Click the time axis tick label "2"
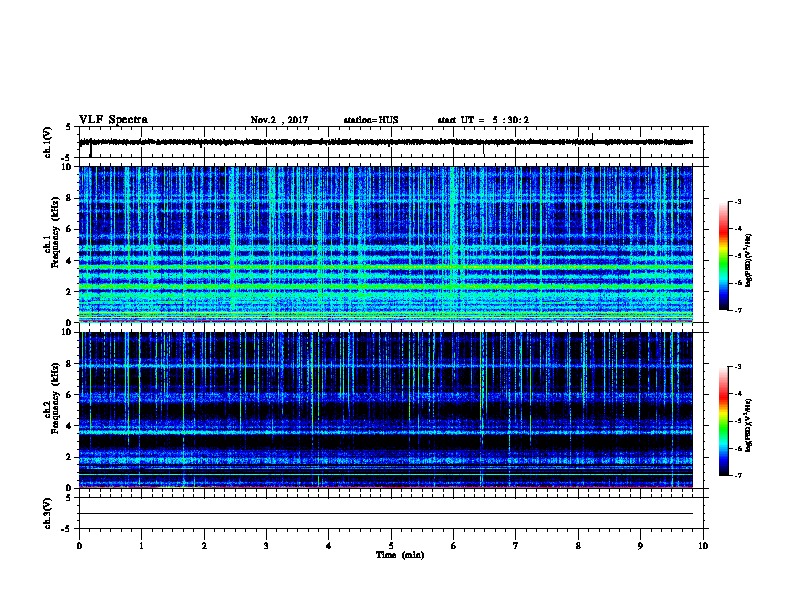The width and height of the screenshot is (792, 612). point(204,546)
